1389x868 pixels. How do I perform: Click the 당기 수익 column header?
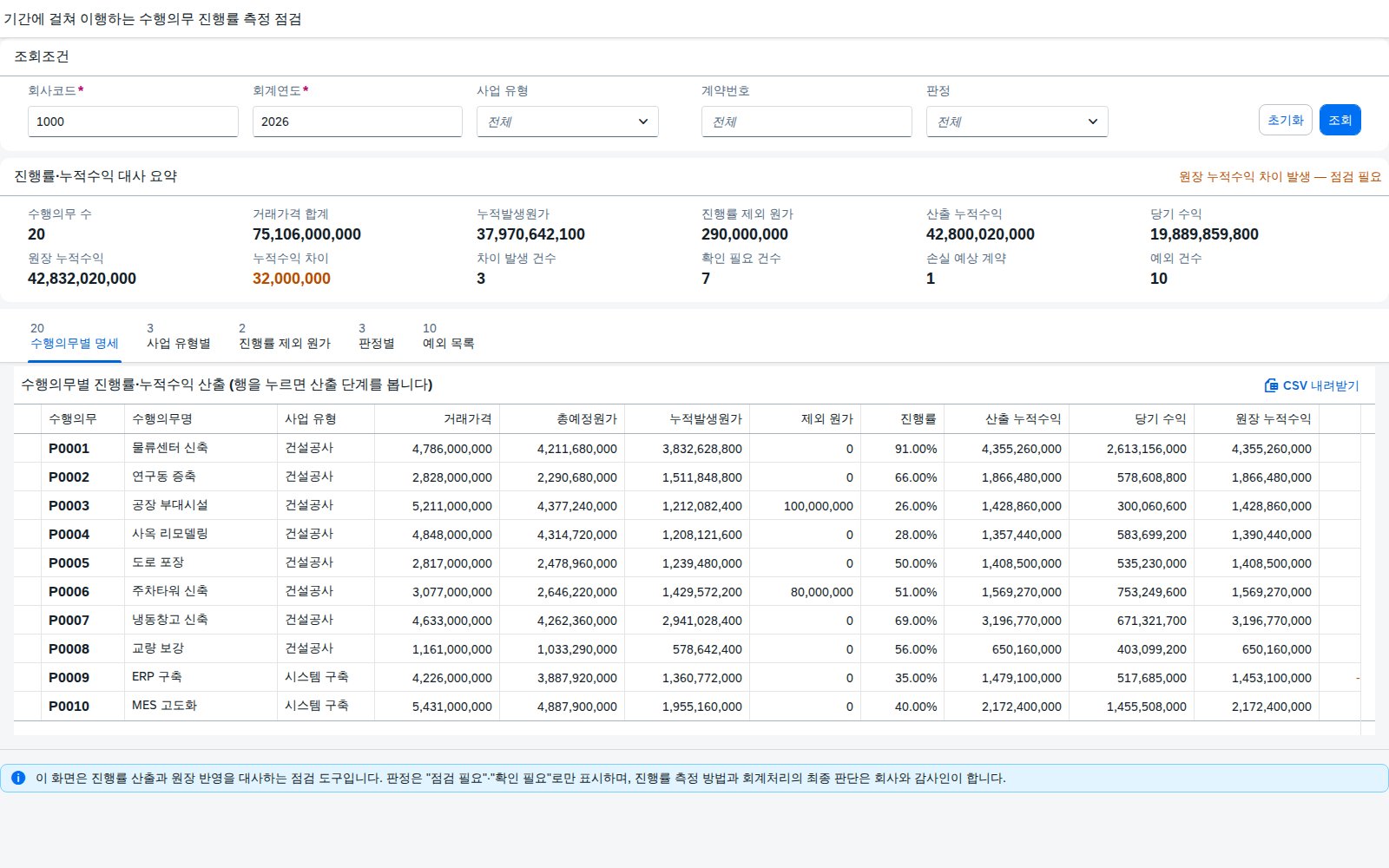coord(1132,418)
